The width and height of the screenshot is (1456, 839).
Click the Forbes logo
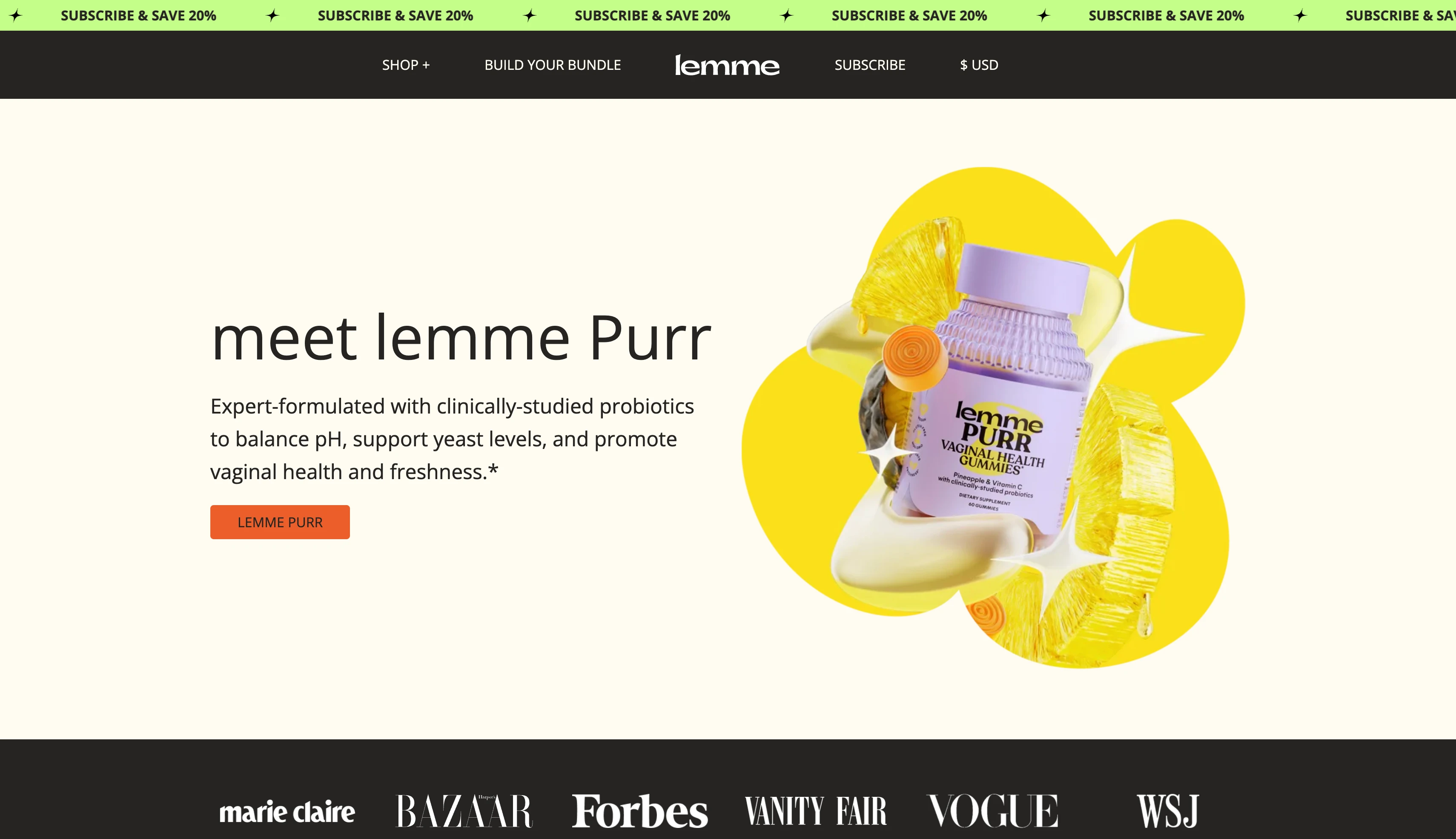coord(639,811)
